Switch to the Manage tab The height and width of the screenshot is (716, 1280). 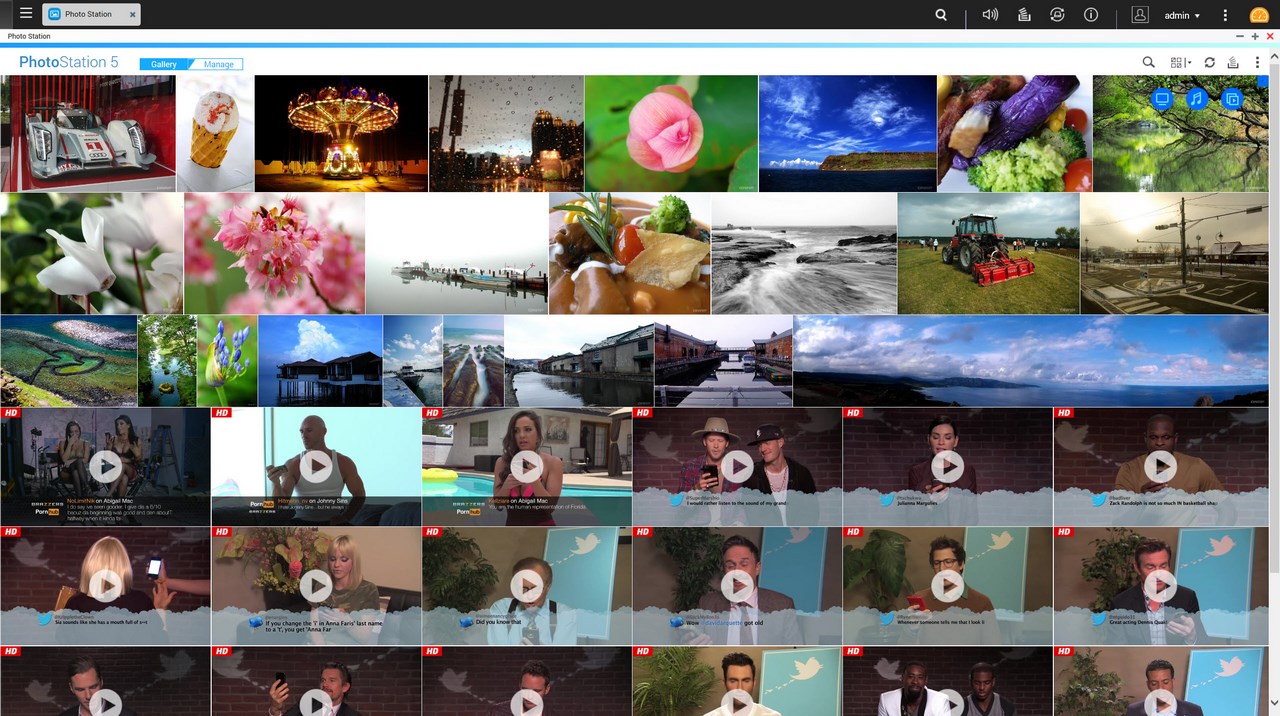(219, 64)
